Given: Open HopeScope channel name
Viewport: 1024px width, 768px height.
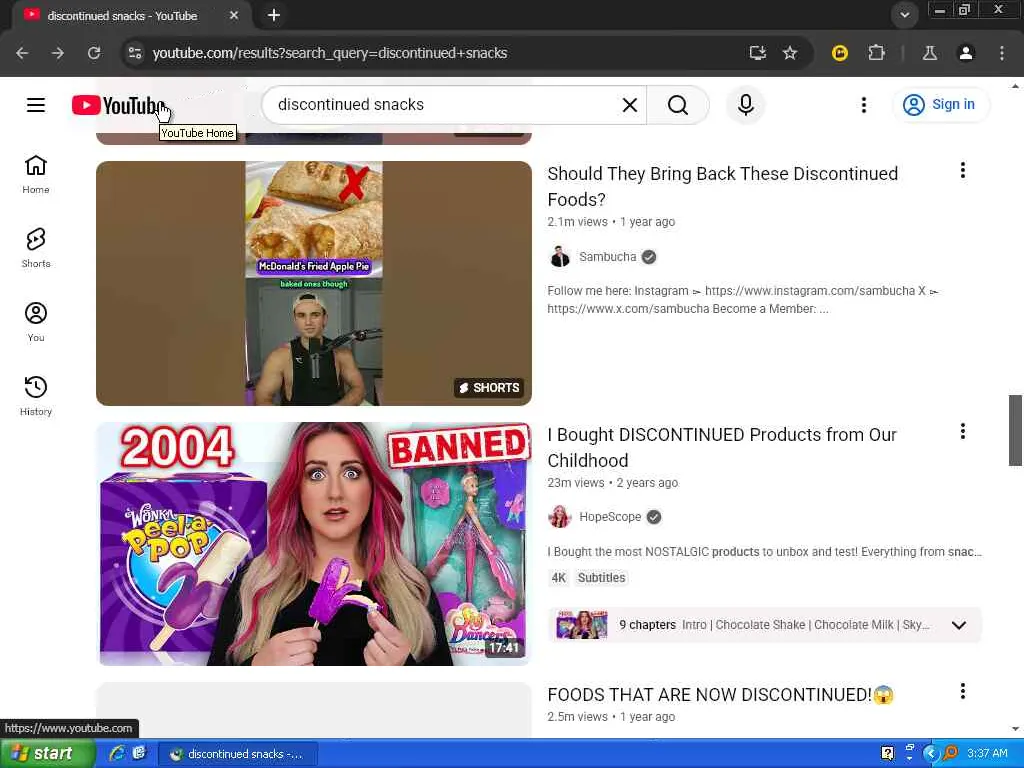Looking at the screenshot, I should tap(610, 517).
